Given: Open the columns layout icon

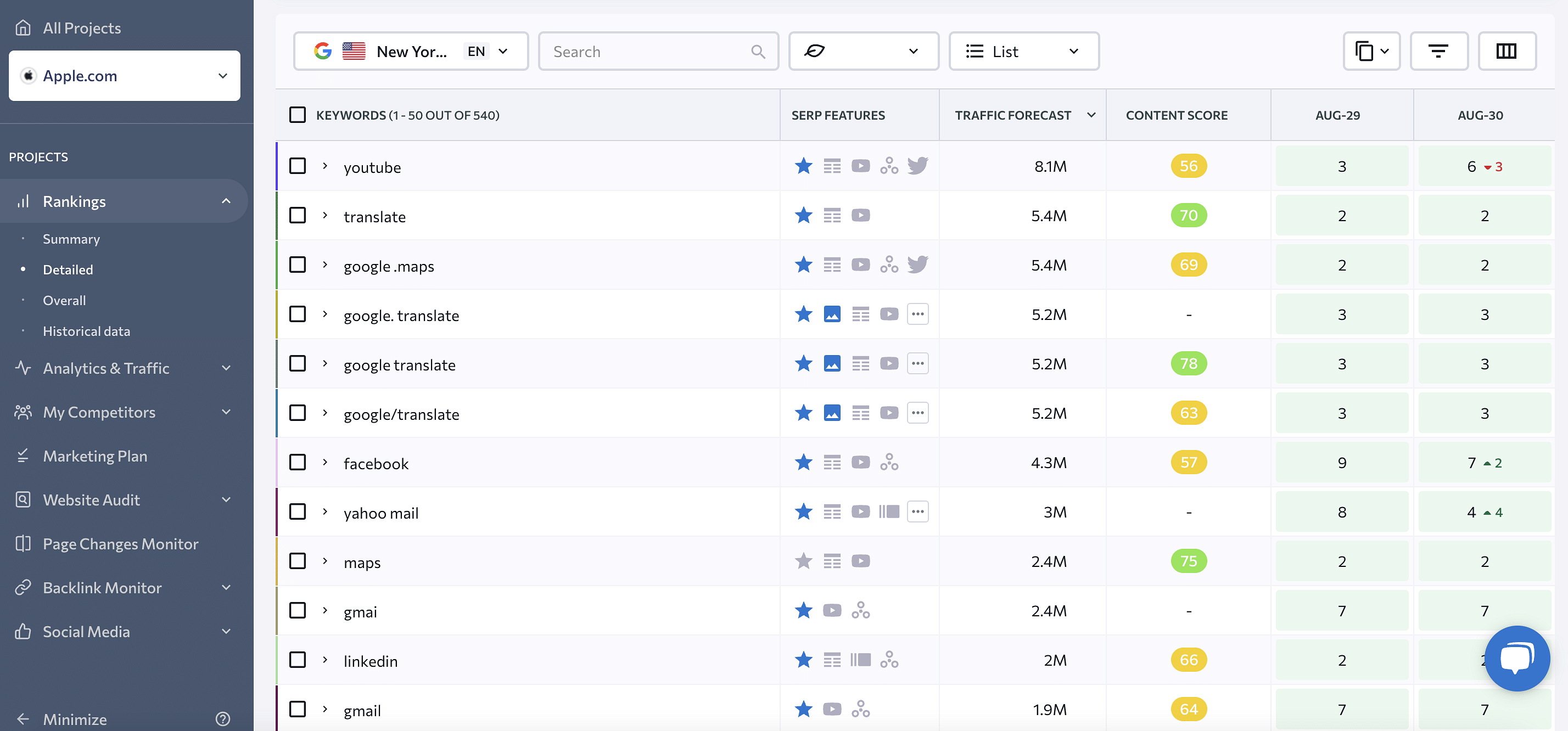Looking at the screenshot, I should pos(1507,51).
